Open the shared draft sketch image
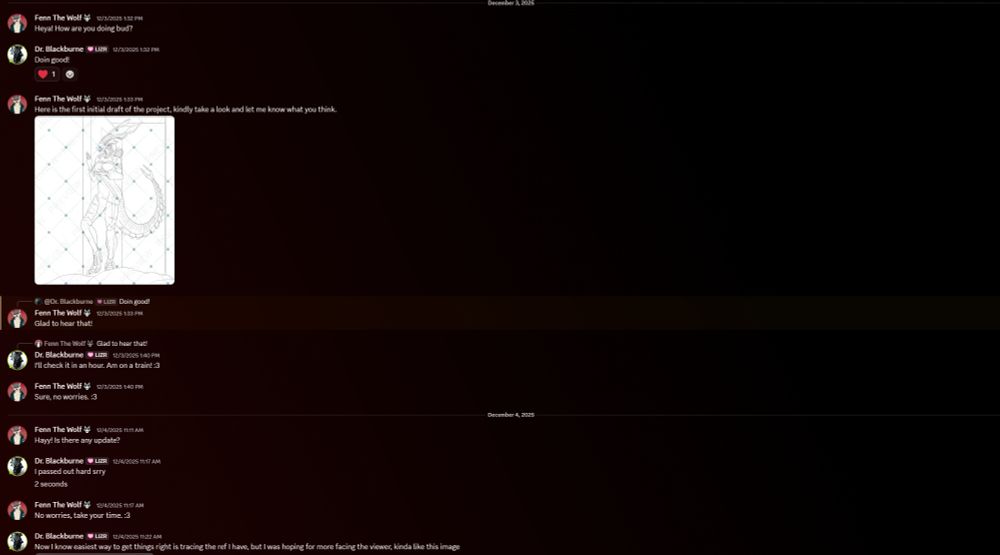The width and height of the screenshot is (1000, 555). point(105,200)
